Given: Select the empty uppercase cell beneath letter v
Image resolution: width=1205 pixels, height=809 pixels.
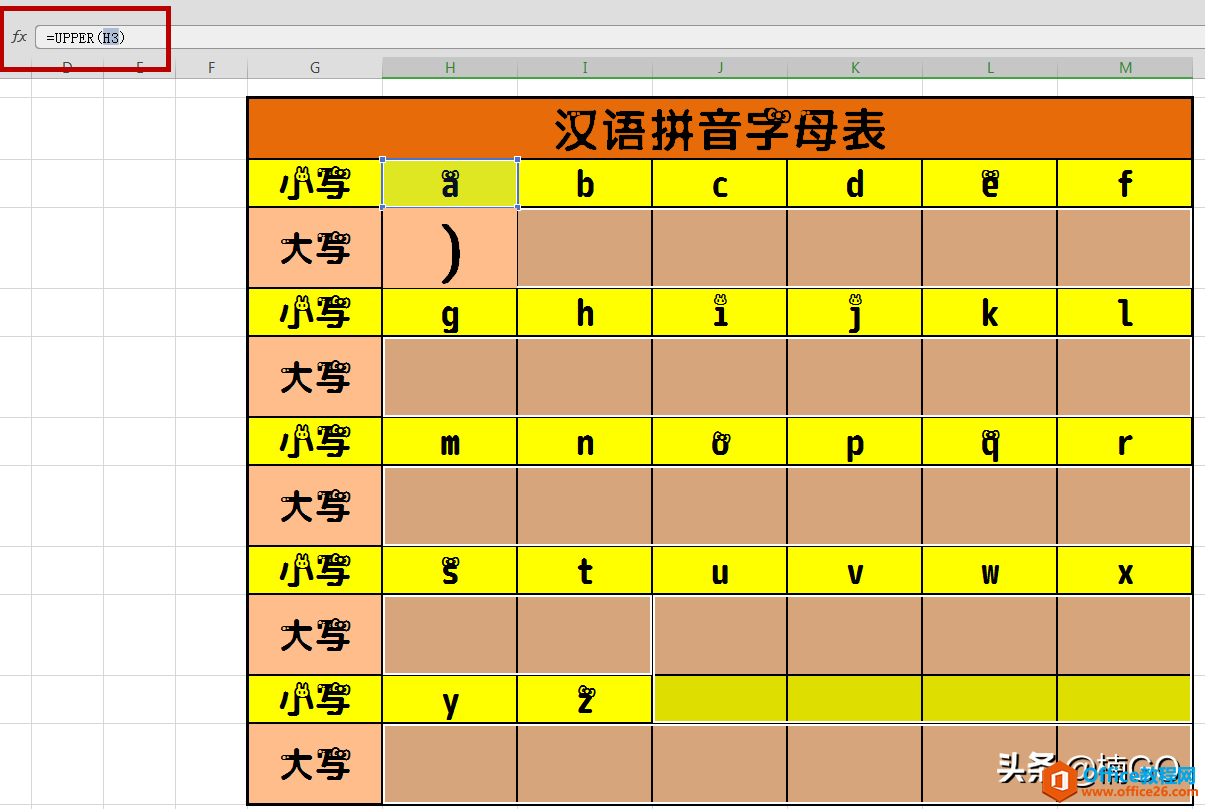Looking at the screenshot, I should pyautogui.click(x=855, y=635).
